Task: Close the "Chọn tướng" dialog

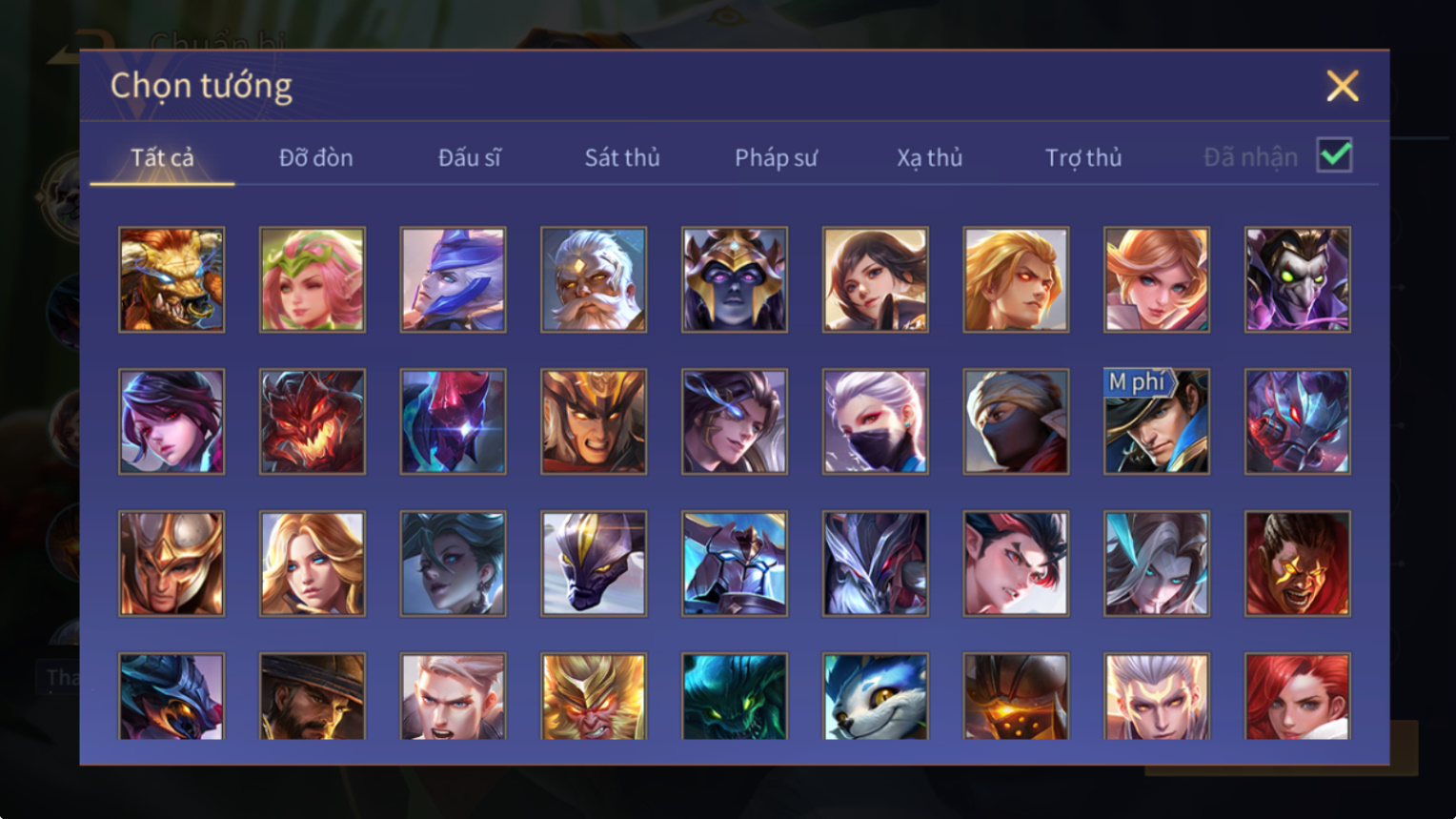Action: click(x=1343, y=86)
